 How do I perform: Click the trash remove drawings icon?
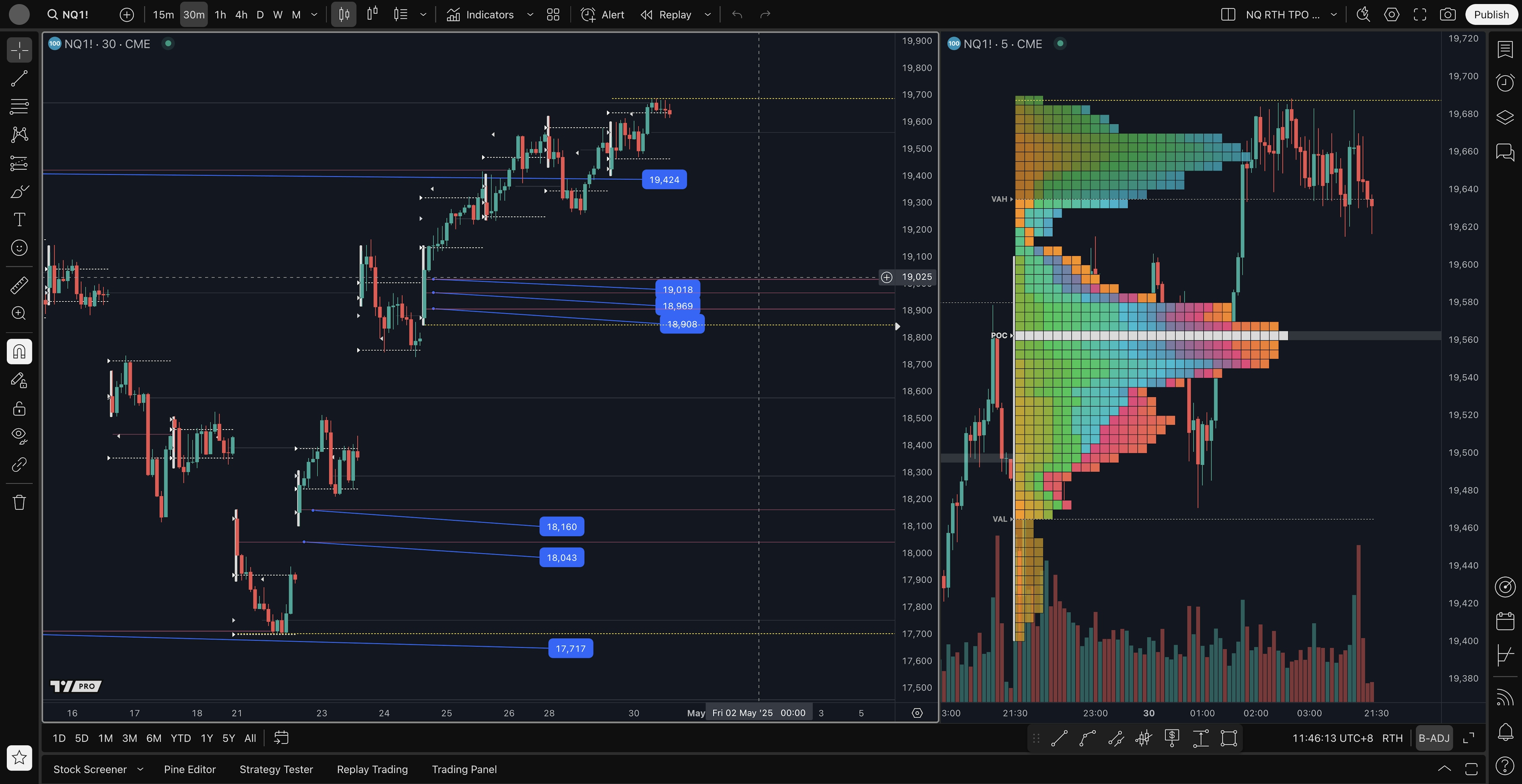coord(19,502)
